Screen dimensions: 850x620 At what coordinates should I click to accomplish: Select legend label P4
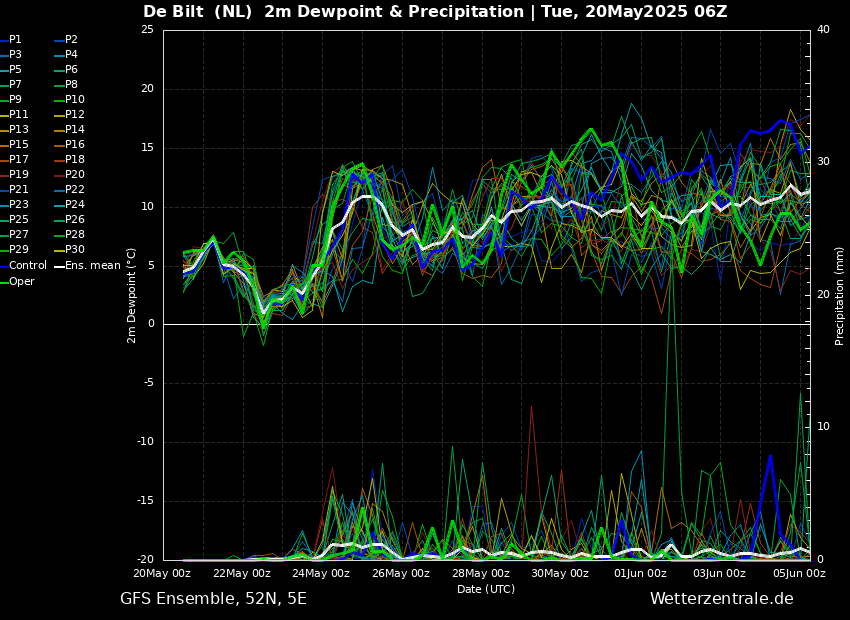(67, 55)
